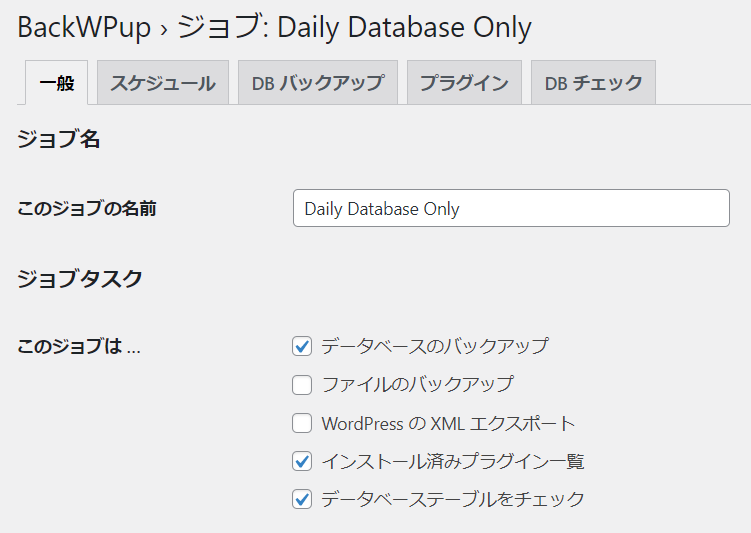
Task: Select the 一般 tab
Action: 57,82
